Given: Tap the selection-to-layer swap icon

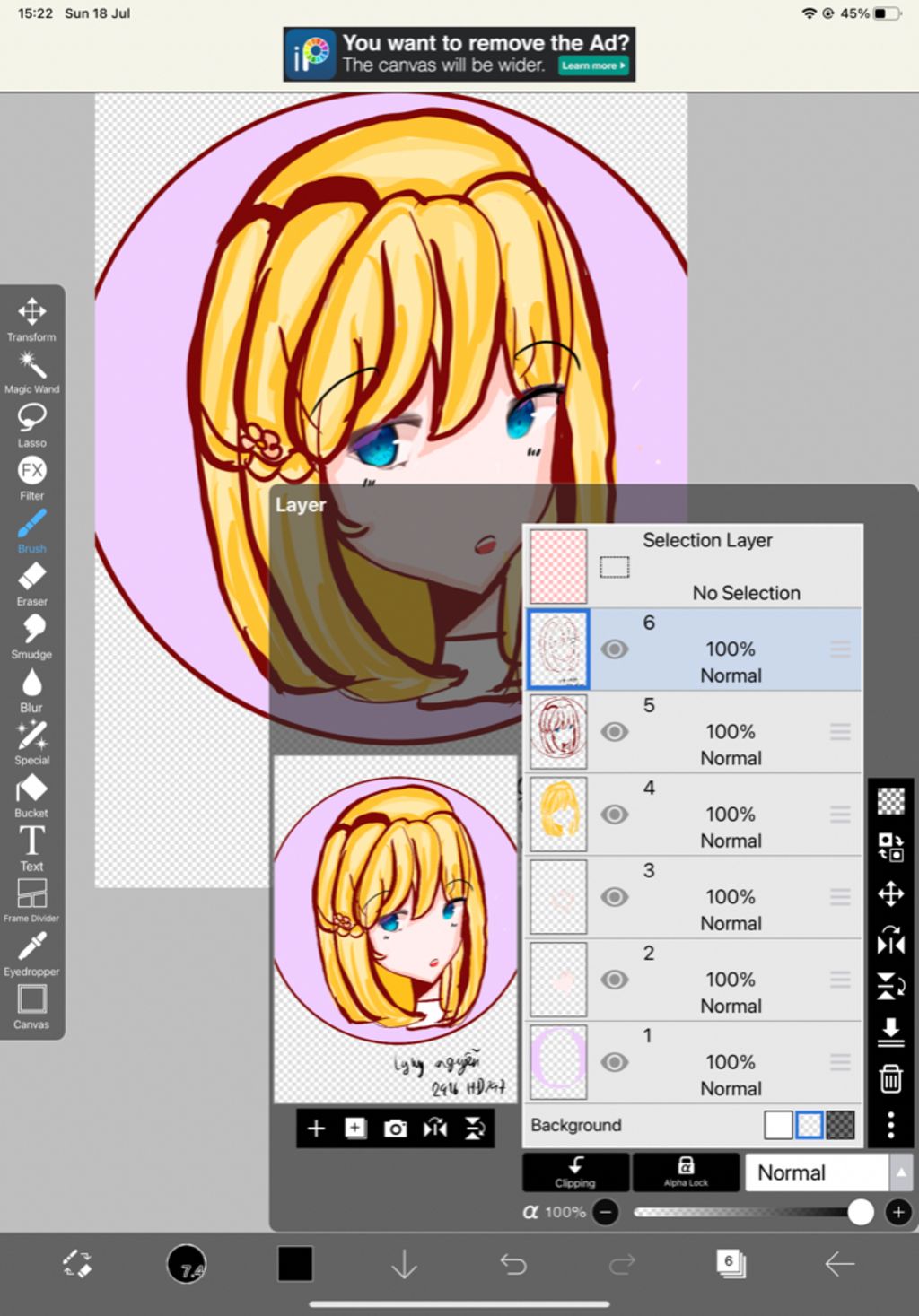Looking at the screenshot, I should tap(890, 847).
